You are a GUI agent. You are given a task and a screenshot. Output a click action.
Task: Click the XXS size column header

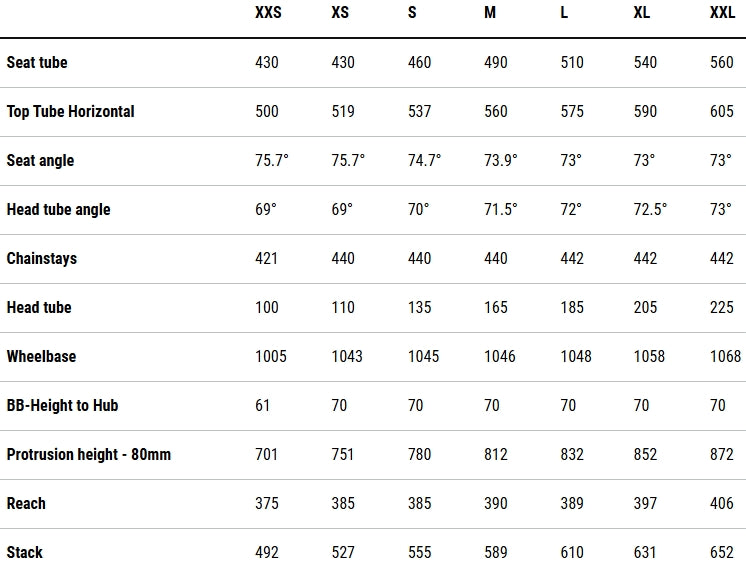(x=268, y=12)
